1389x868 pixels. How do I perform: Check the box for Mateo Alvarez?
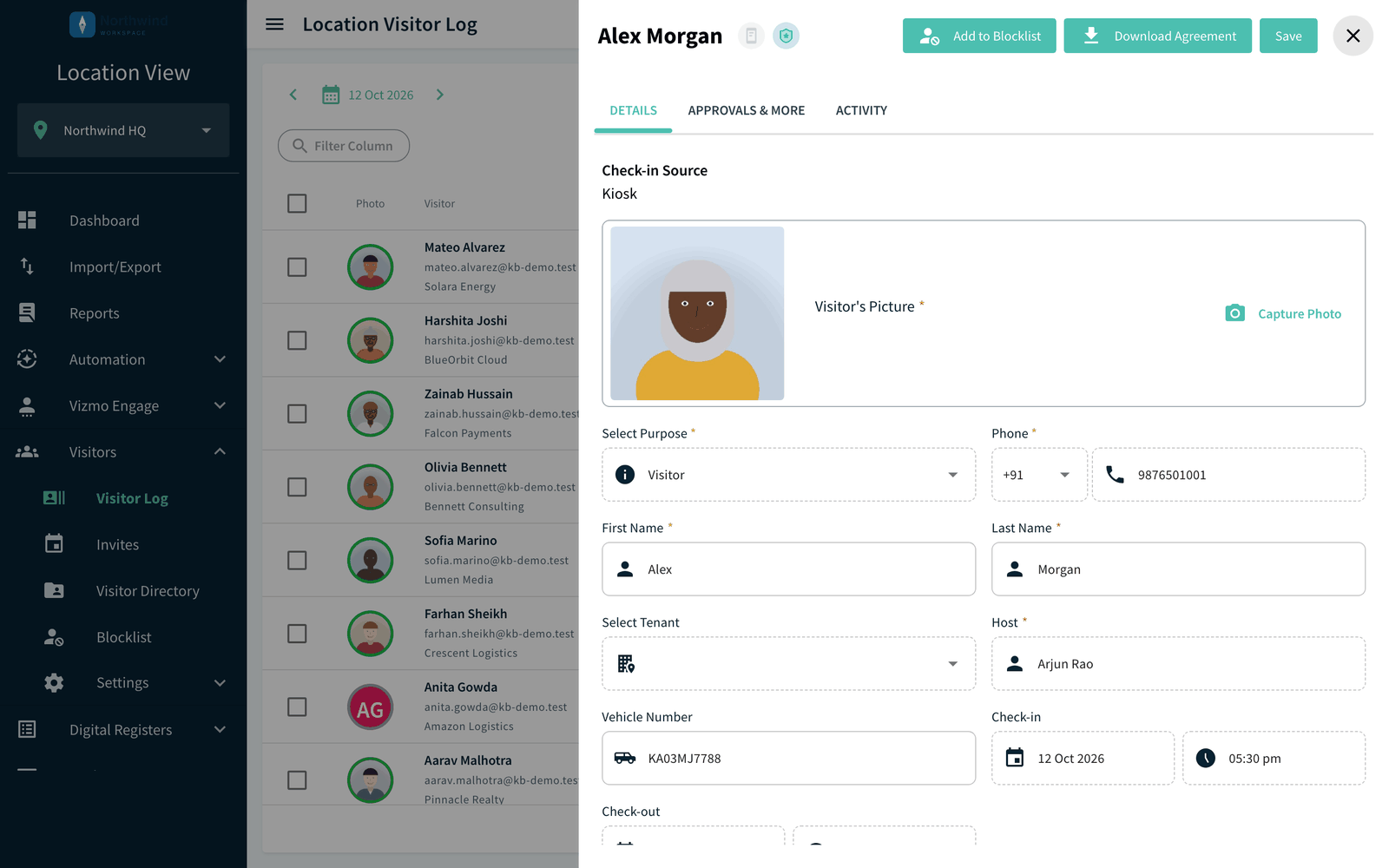(x=297, y=266)
